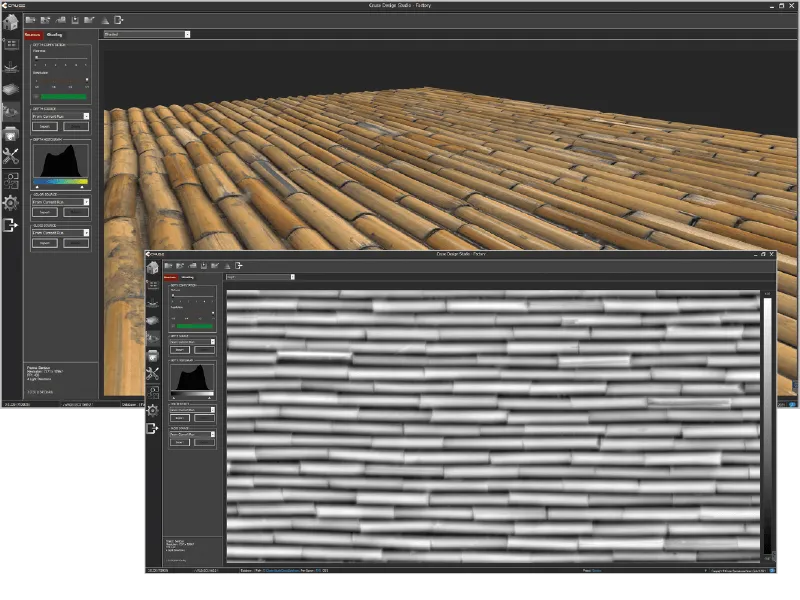Click the gear settings icon in the 3D view window sidebar

(x=11, y=203)
